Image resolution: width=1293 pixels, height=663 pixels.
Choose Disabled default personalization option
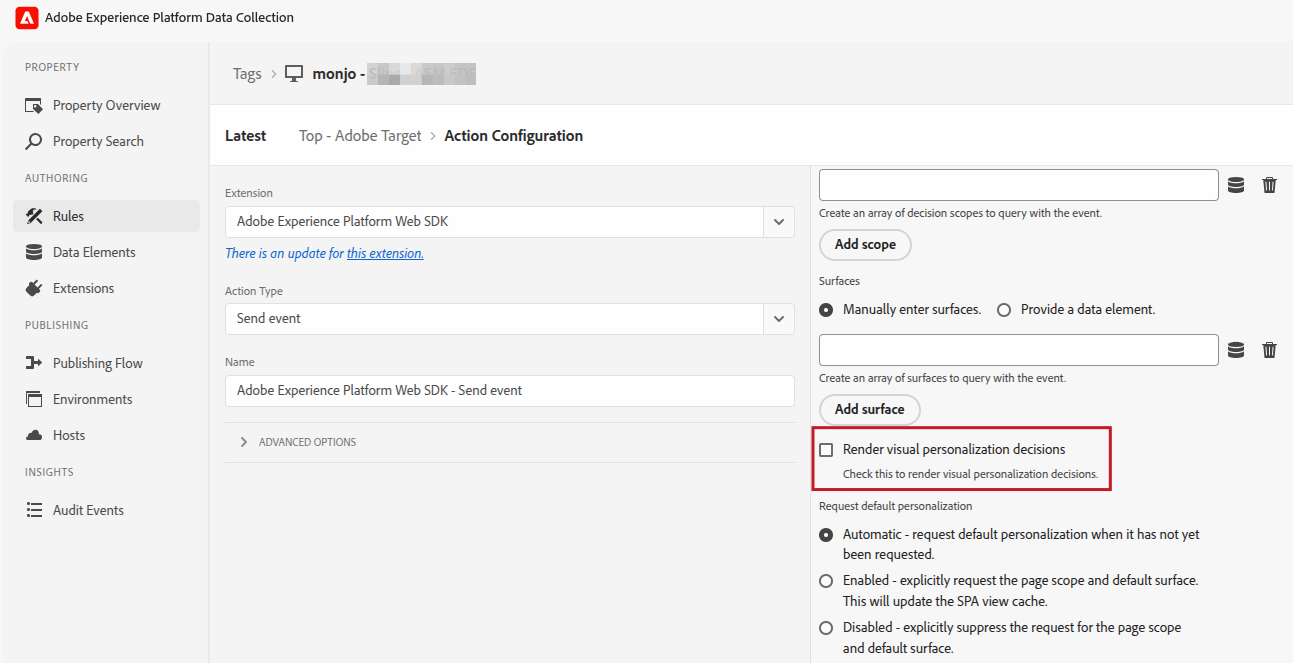click(x=826, y=628)
